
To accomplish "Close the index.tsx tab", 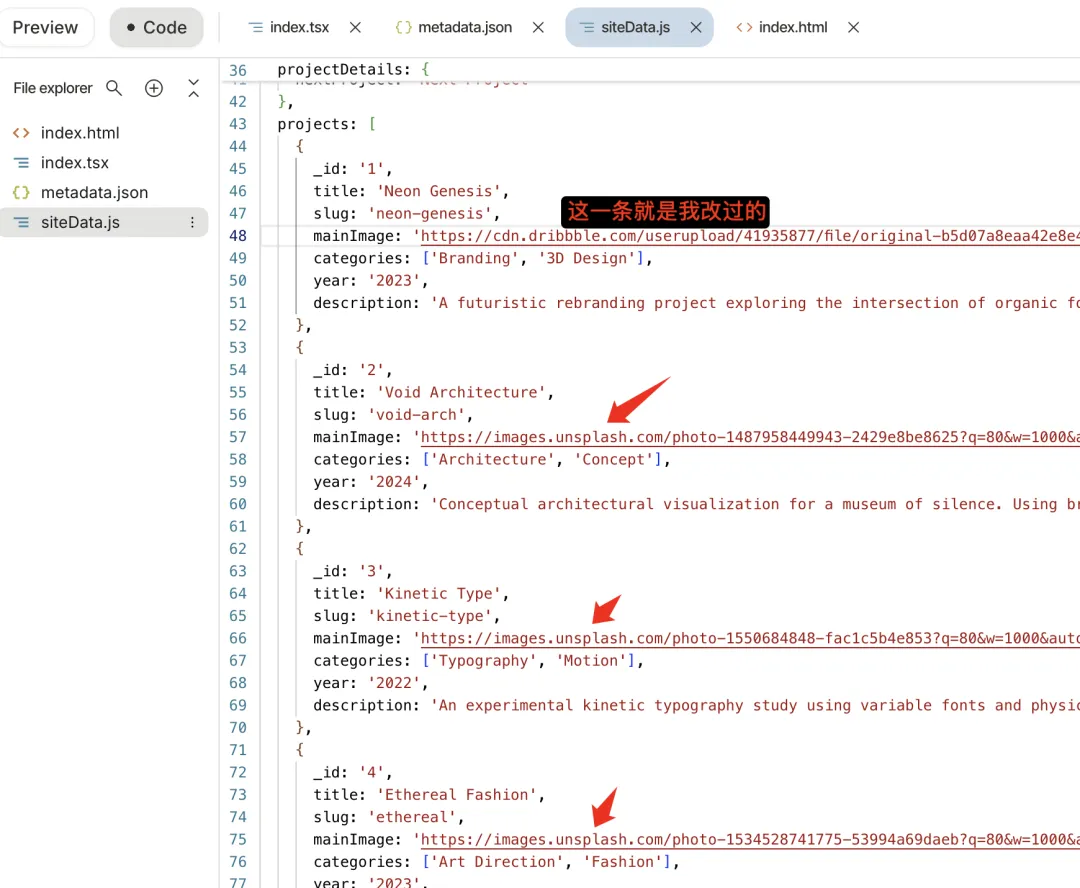I will [x=356, y=28].
